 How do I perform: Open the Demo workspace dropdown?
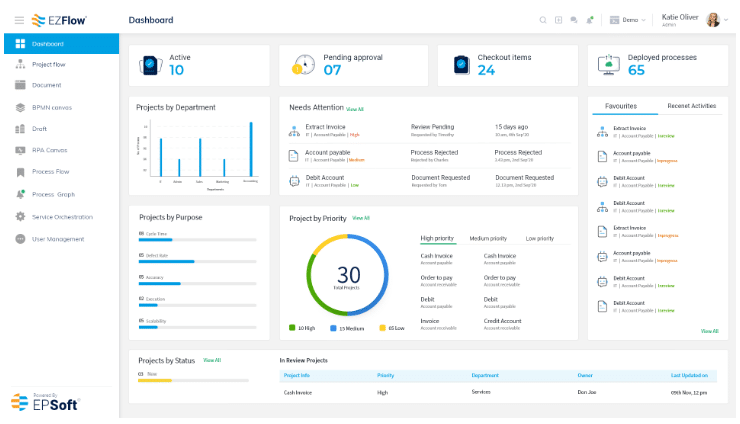coord(628,20)
